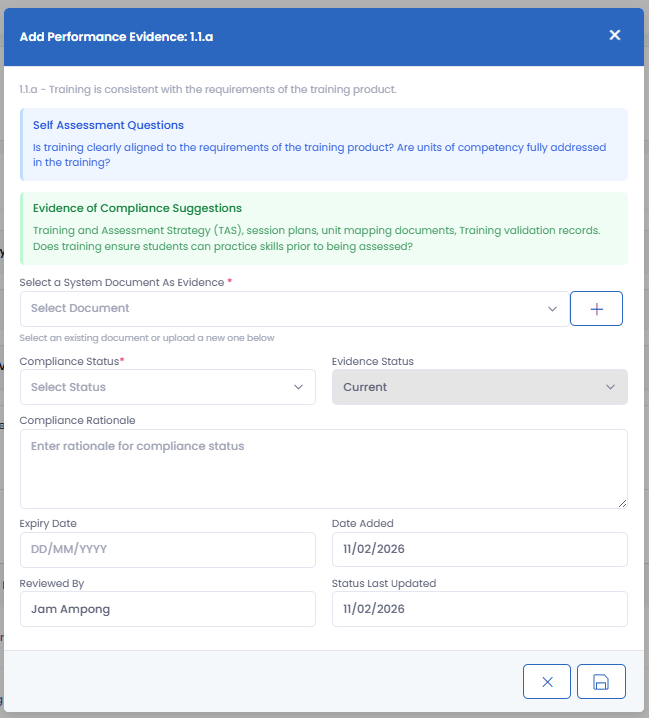Click the dialog title 'Add Performance Evidence: 1.1.a'

(x=116, y=37)
